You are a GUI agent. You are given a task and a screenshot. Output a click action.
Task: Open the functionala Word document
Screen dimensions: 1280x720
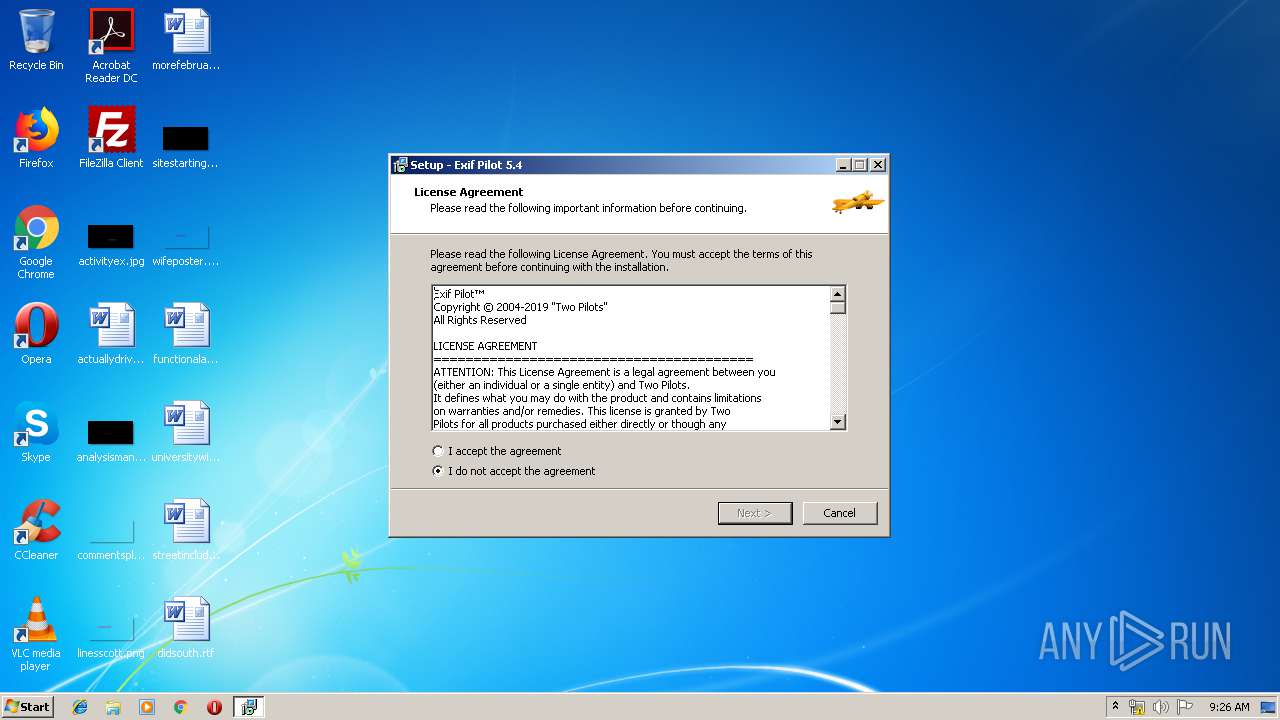pos(186,335)
